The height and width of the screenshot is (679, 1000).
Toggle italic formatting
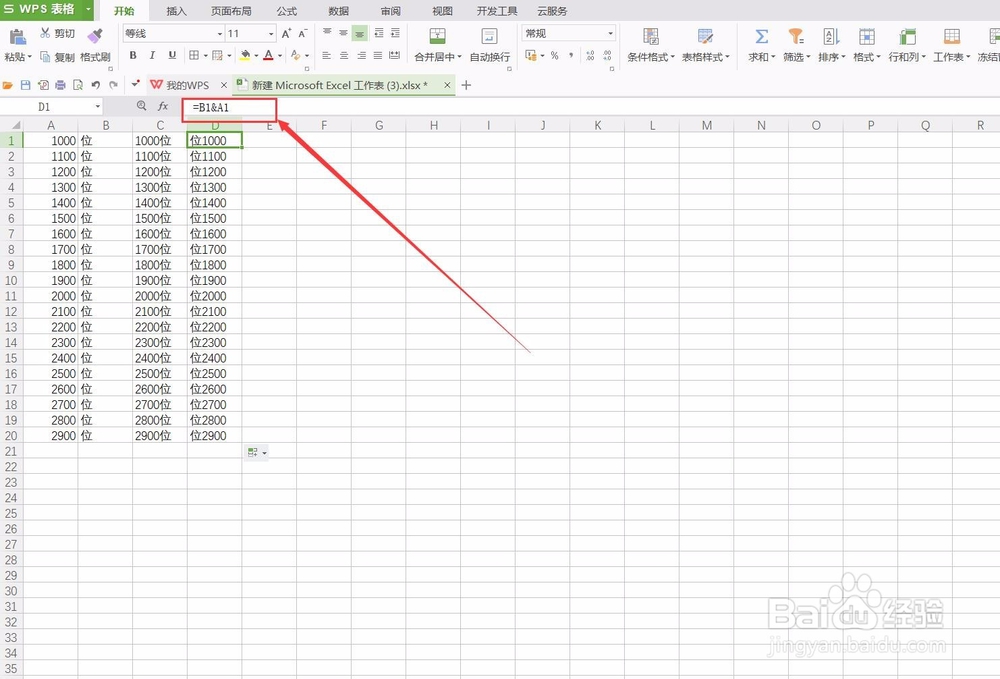(152, 55)
